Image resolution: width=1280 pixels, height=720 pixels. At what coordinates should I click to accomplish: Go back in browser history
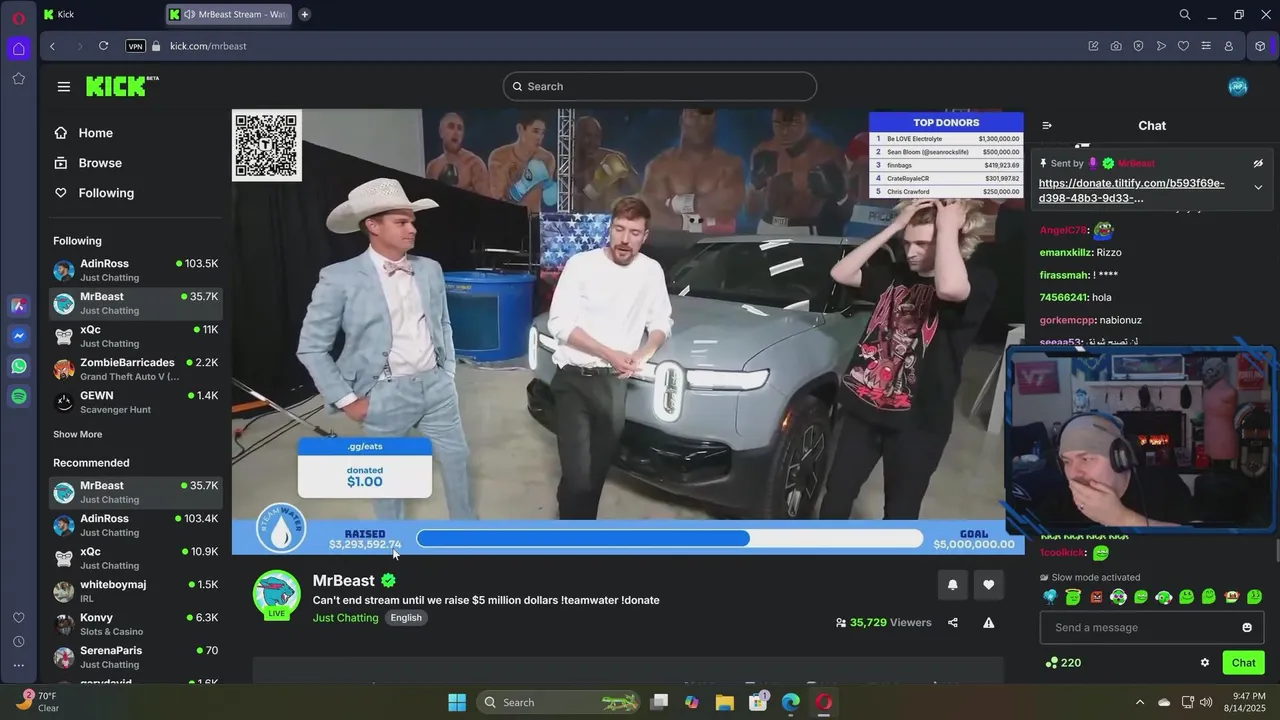52,46
